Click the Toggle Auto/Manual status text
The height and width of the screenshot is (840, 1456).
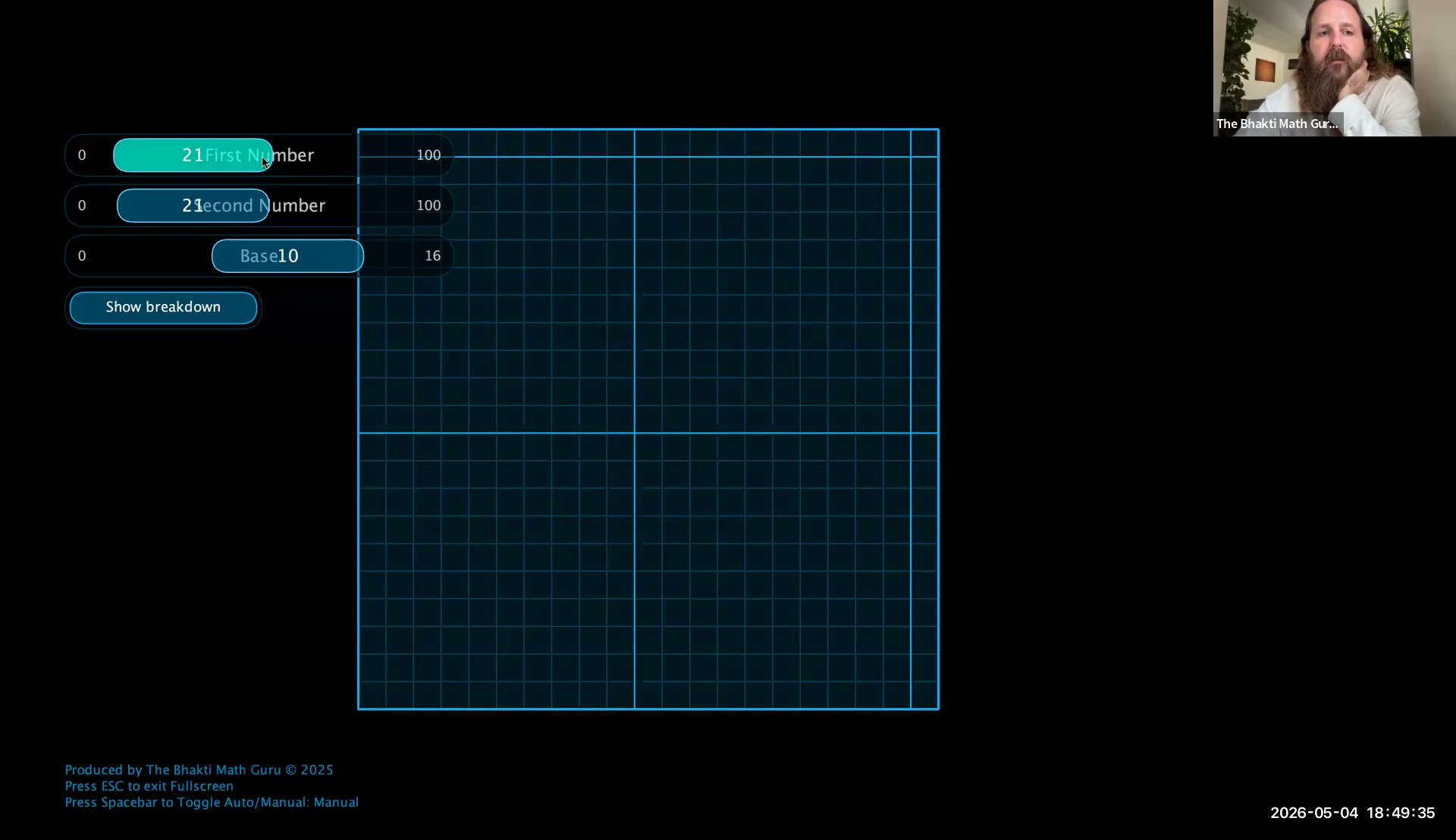212,802
